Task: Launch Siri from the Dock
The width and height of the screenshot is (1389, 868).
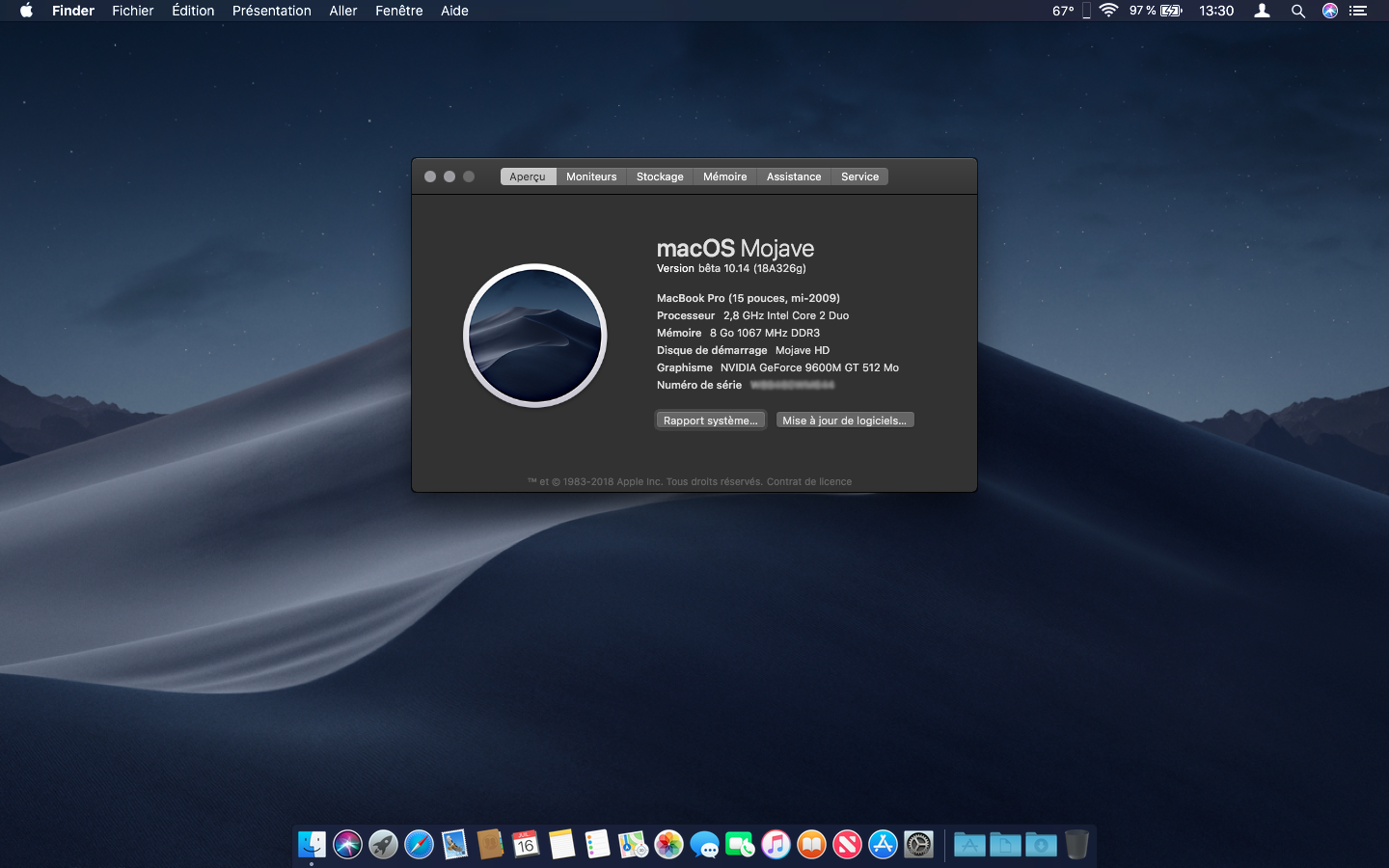Action: click(x=347, y=845)
